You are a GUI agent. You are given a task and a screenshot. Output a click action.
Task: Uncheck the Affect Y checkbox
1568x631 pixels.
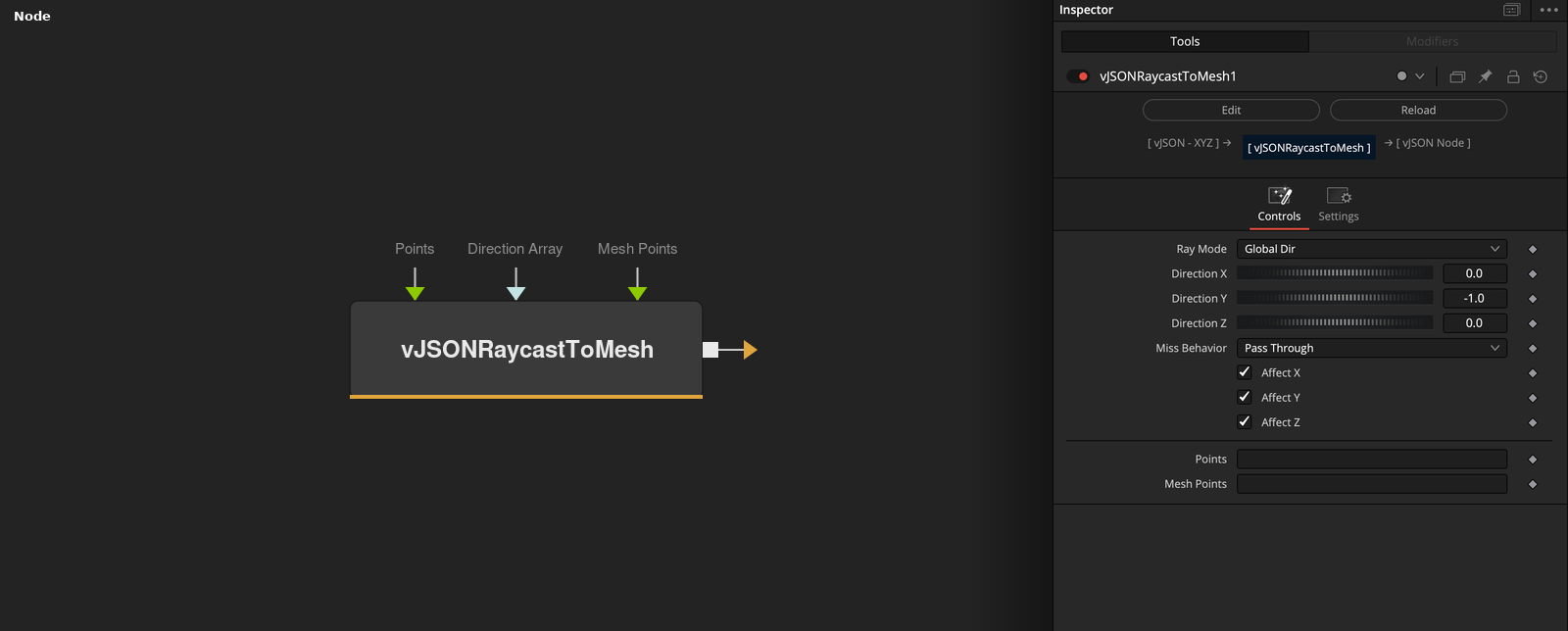pos(1245,397)
